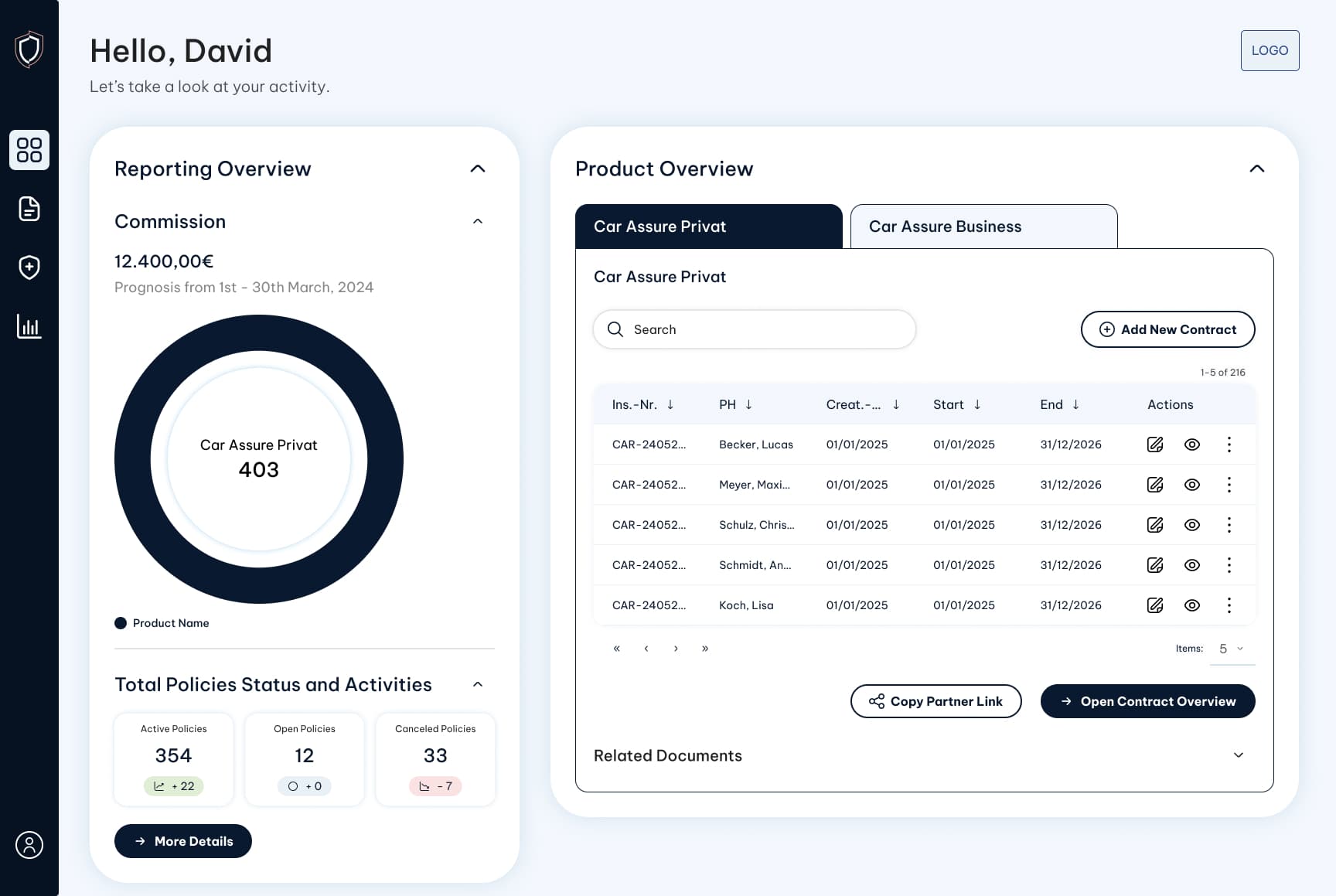Screen dimensions: 1336x896
Task: Open the dashboard grid icon in sidebar
Action: tap(29, 150)
